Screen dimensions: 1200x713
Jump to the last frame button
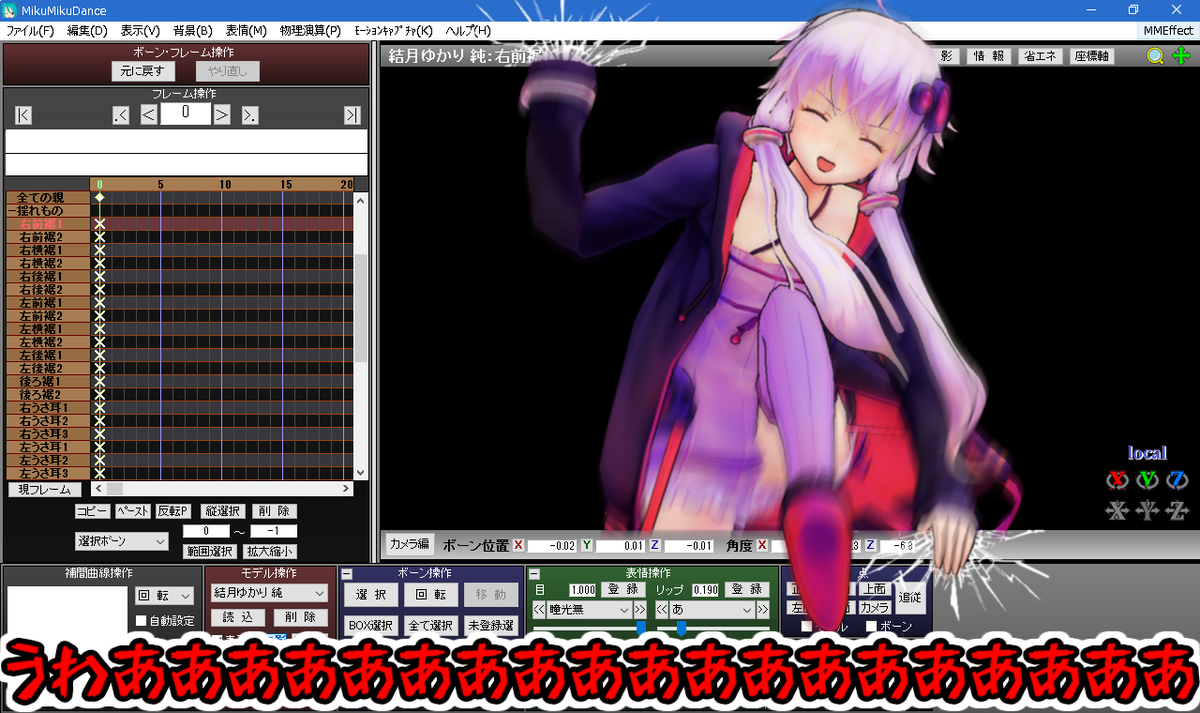pyautogui.click(x=351, y=115)
